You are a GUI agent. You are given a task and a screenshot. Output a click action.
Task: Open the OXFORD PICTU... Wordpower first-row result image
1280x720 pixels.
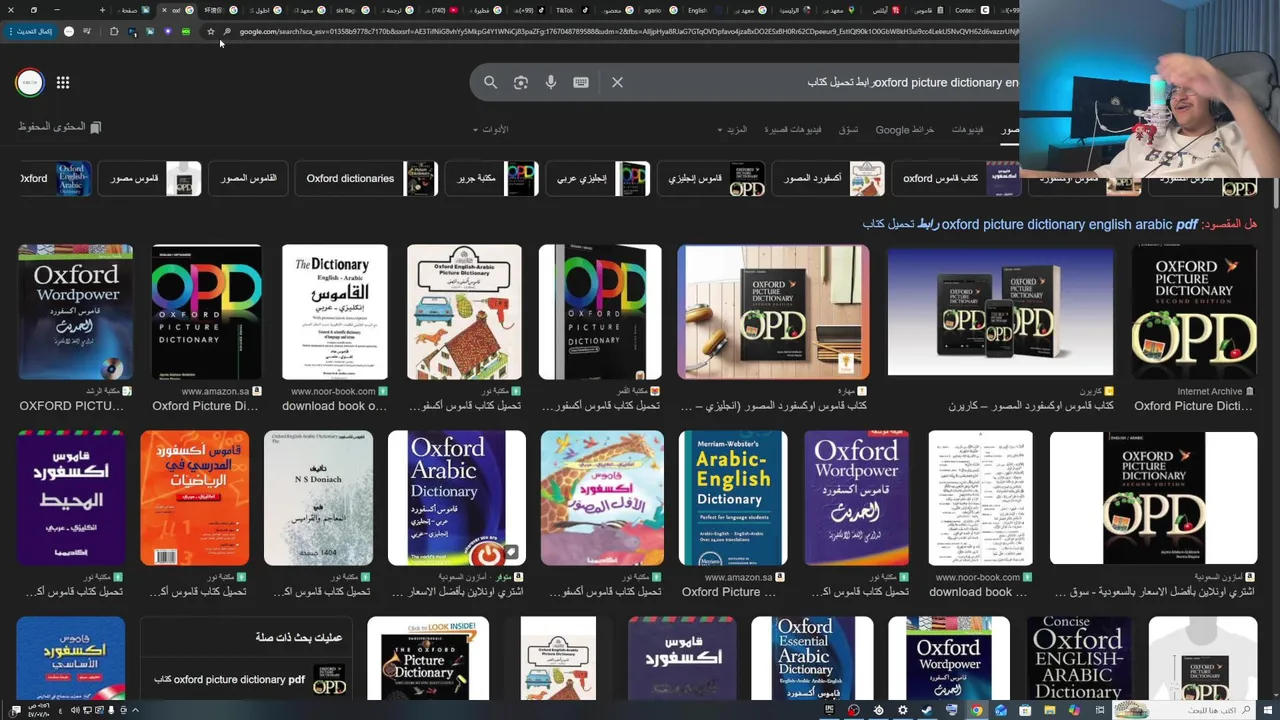pos(75,312)
